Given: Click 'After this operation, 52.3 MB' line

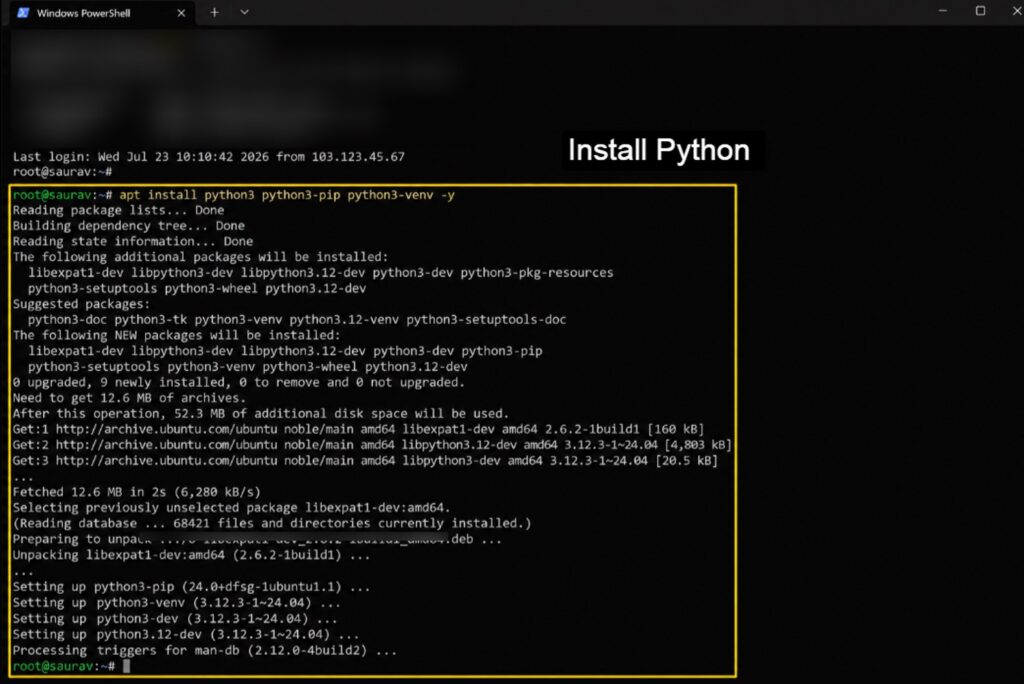Looking at the screenshot, I should coord(261,414).
